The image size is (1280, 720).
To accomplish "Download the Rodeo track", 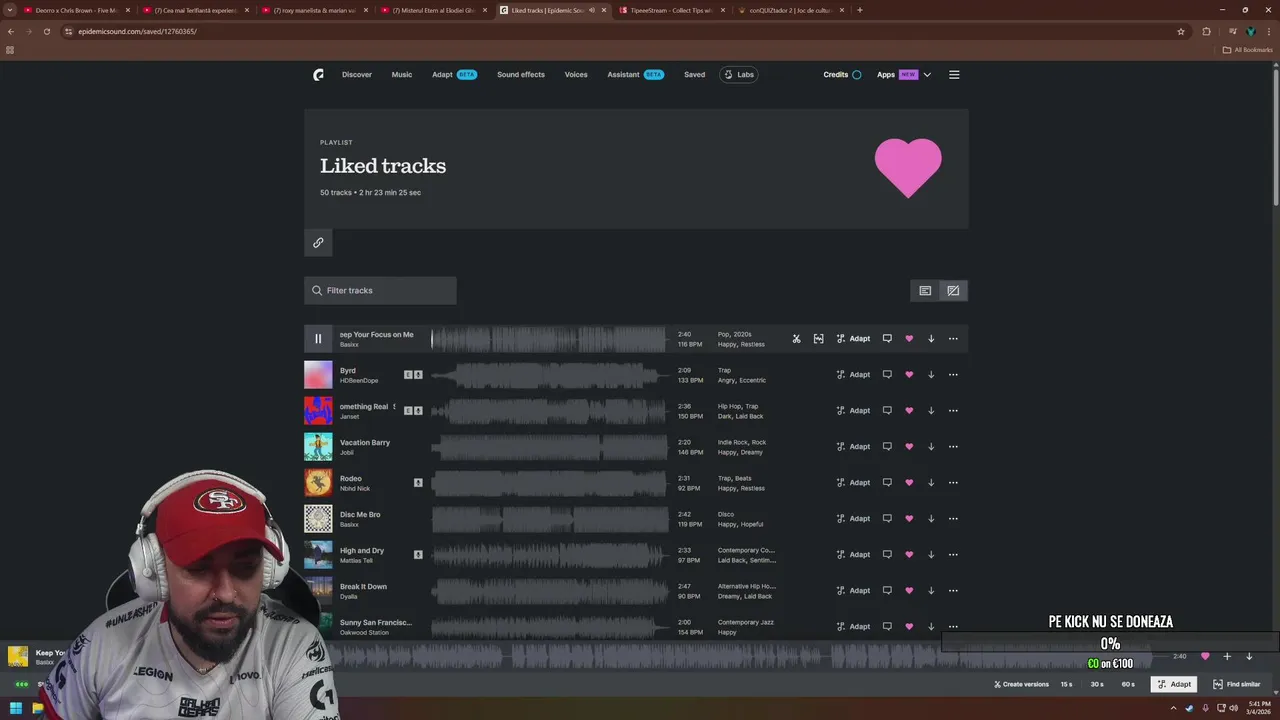I will [931, 483].
